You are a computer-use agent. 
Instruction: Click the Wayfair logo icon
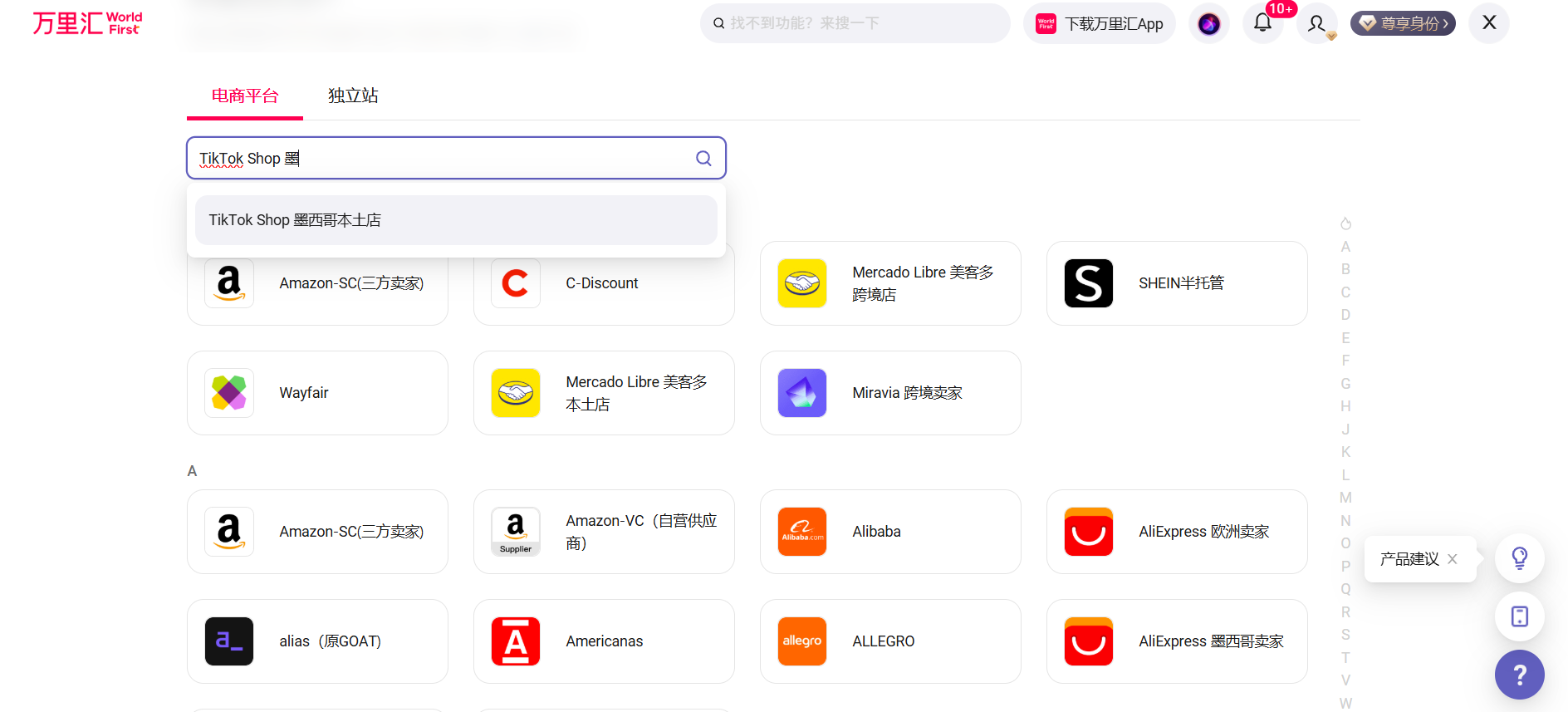pos(229,393)
